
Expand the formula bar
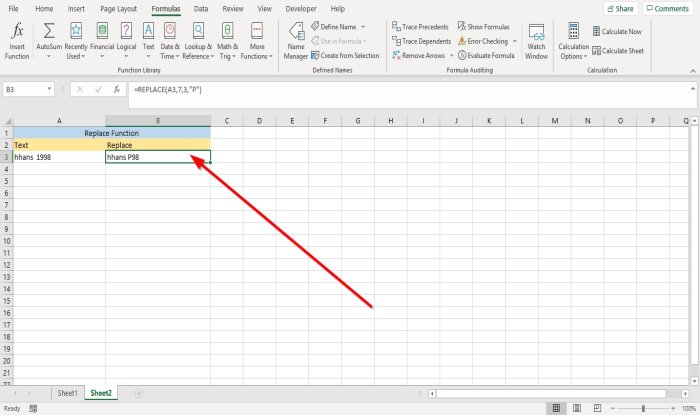(x=693, y=89)
